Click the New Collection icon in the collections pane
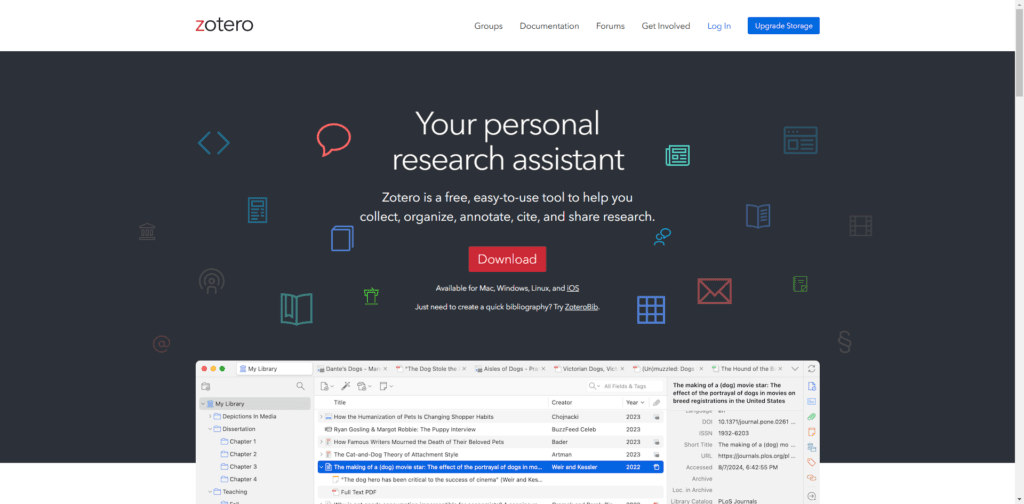 coord(206,386)
